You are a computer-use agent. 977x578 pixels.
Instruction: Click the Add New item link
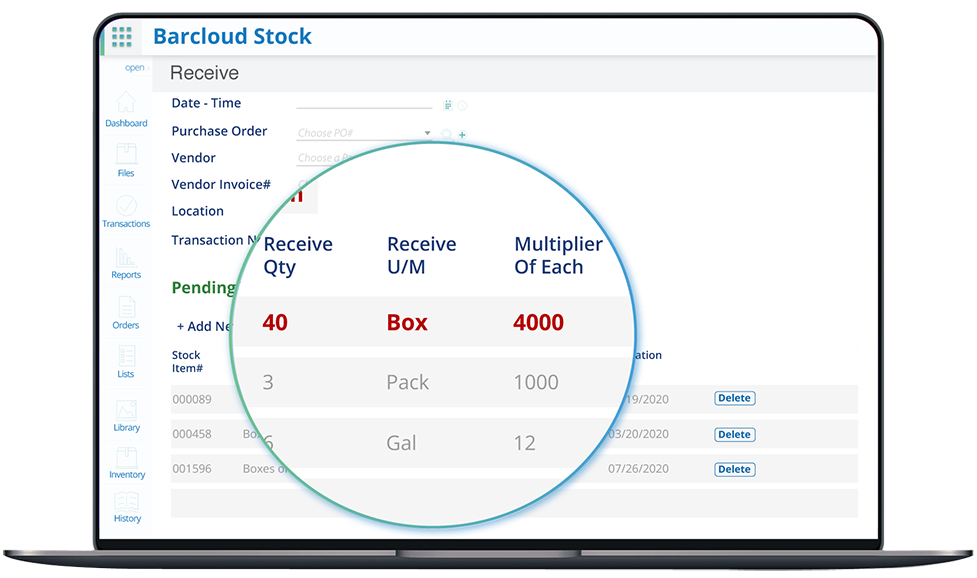204,326
